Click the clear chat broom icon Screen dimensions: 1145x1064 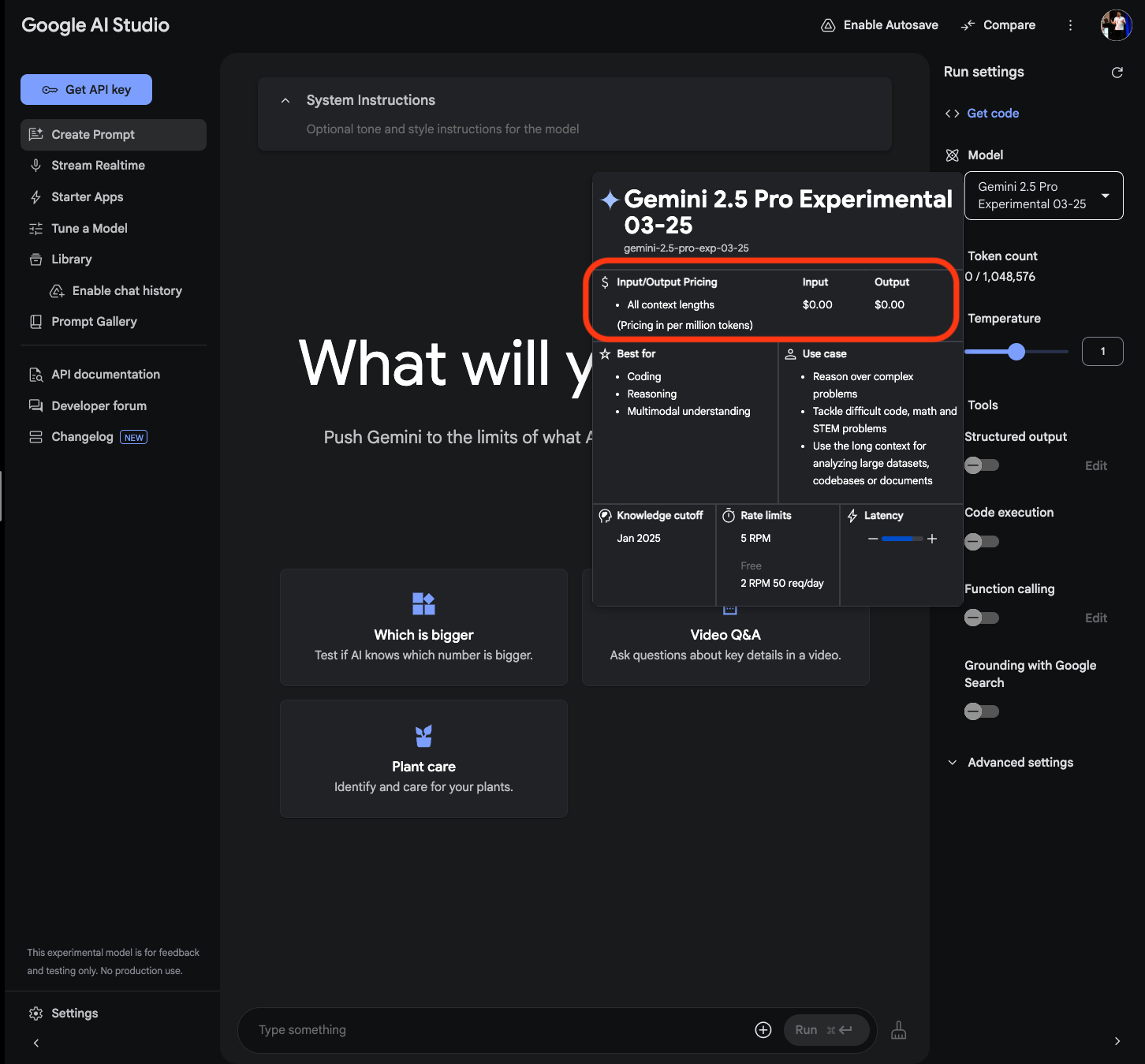(899, 1030)
